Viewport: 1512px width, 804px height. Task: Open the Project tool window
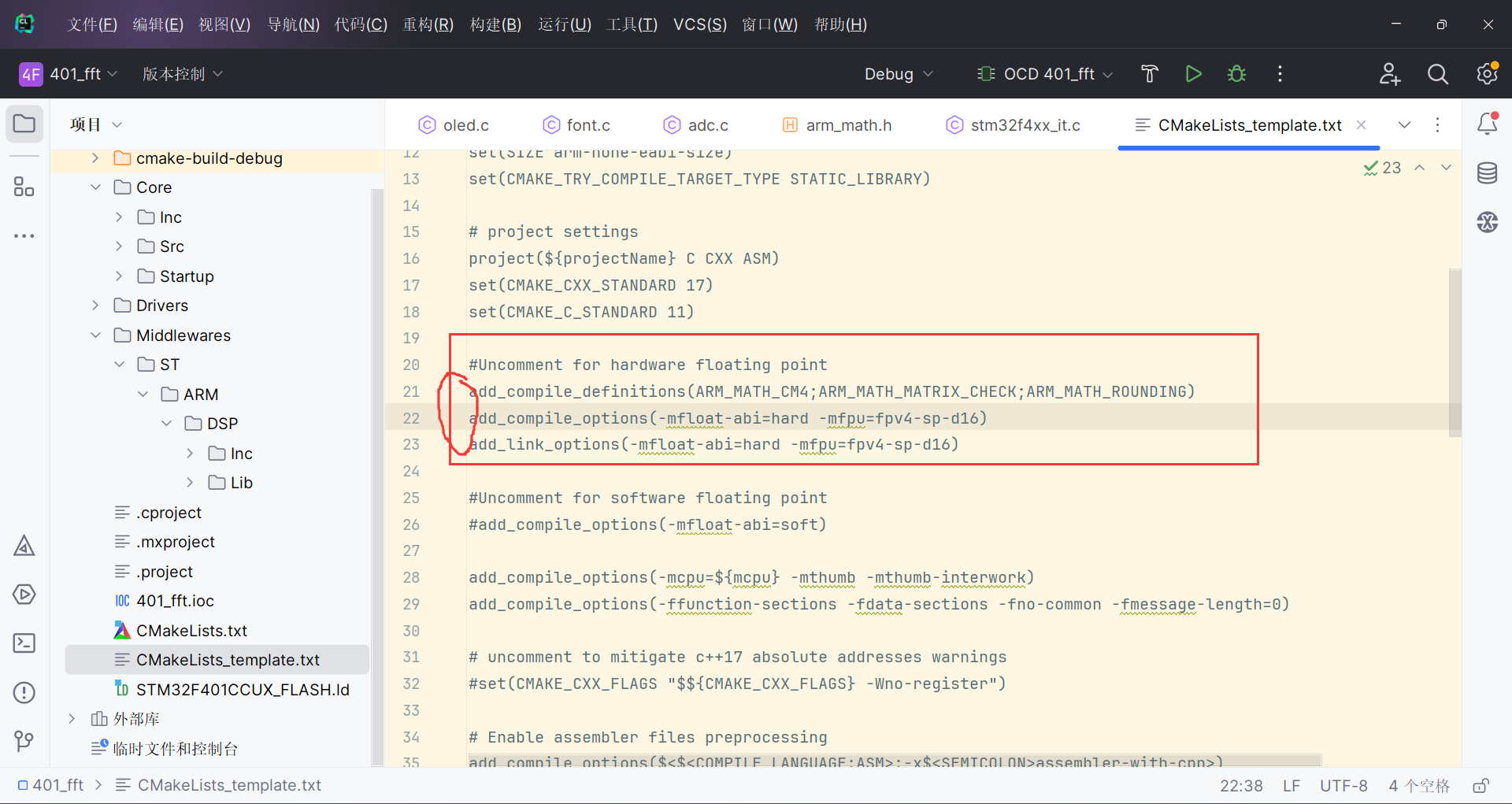24,124
